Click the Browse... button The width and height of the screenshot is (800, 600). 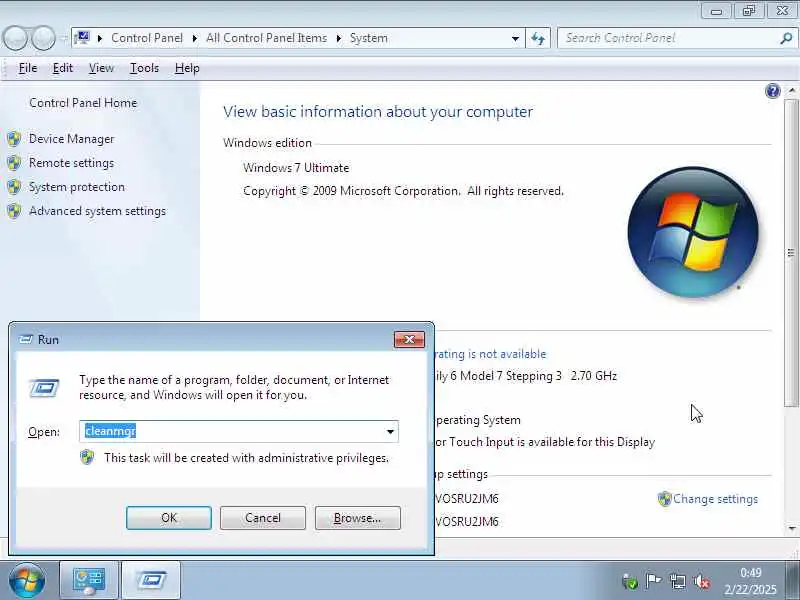click(358, 518)
